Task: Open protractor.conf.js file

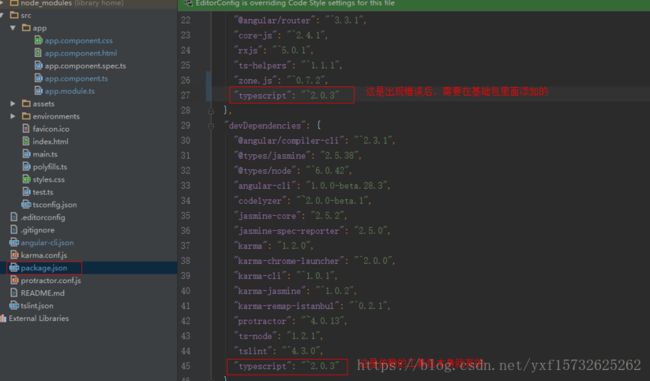Action: click(51, 281)
